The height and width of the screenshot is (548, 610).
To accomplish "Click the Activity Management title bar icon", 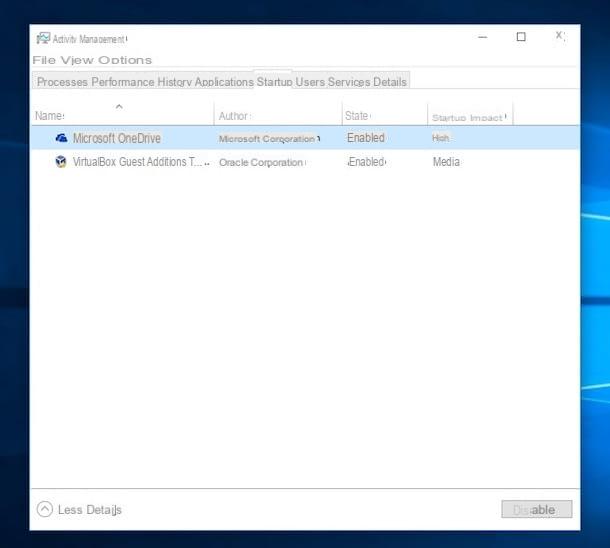I will pos(43,39).
